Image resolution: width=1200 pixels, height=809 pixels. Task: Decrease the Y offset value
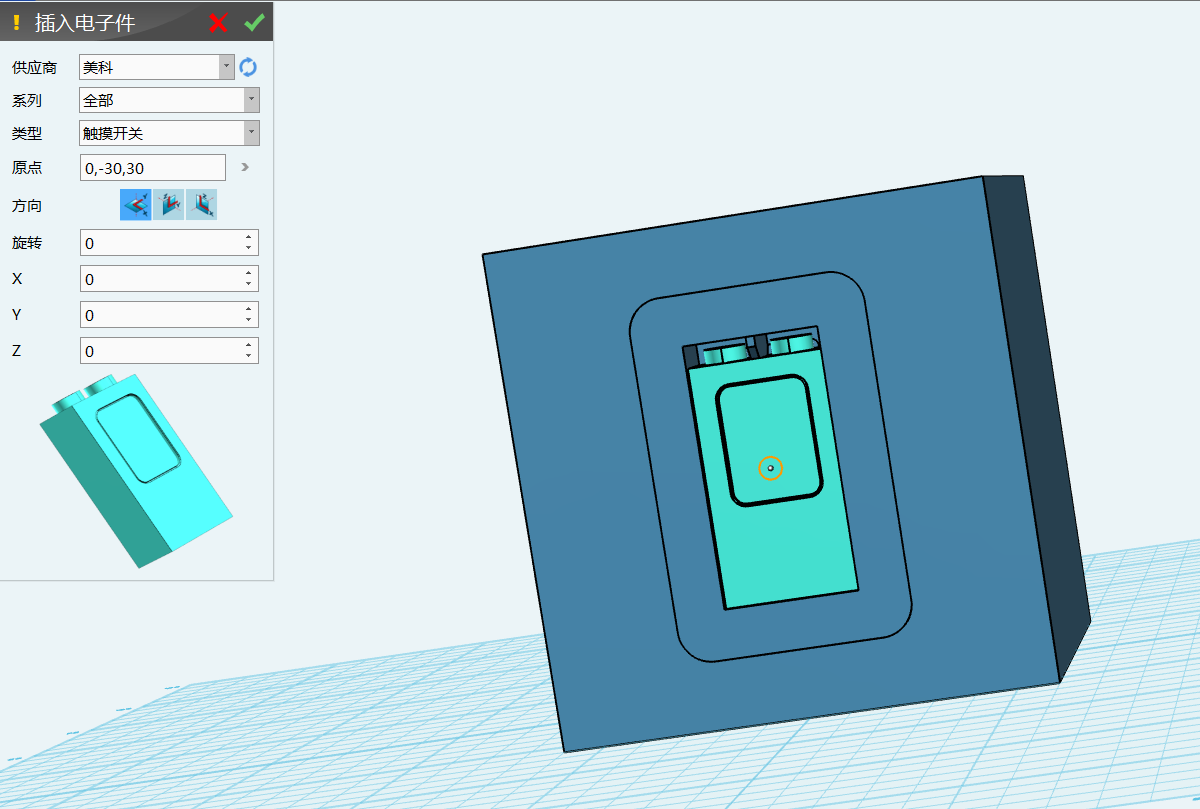click(x=248, y=321)
